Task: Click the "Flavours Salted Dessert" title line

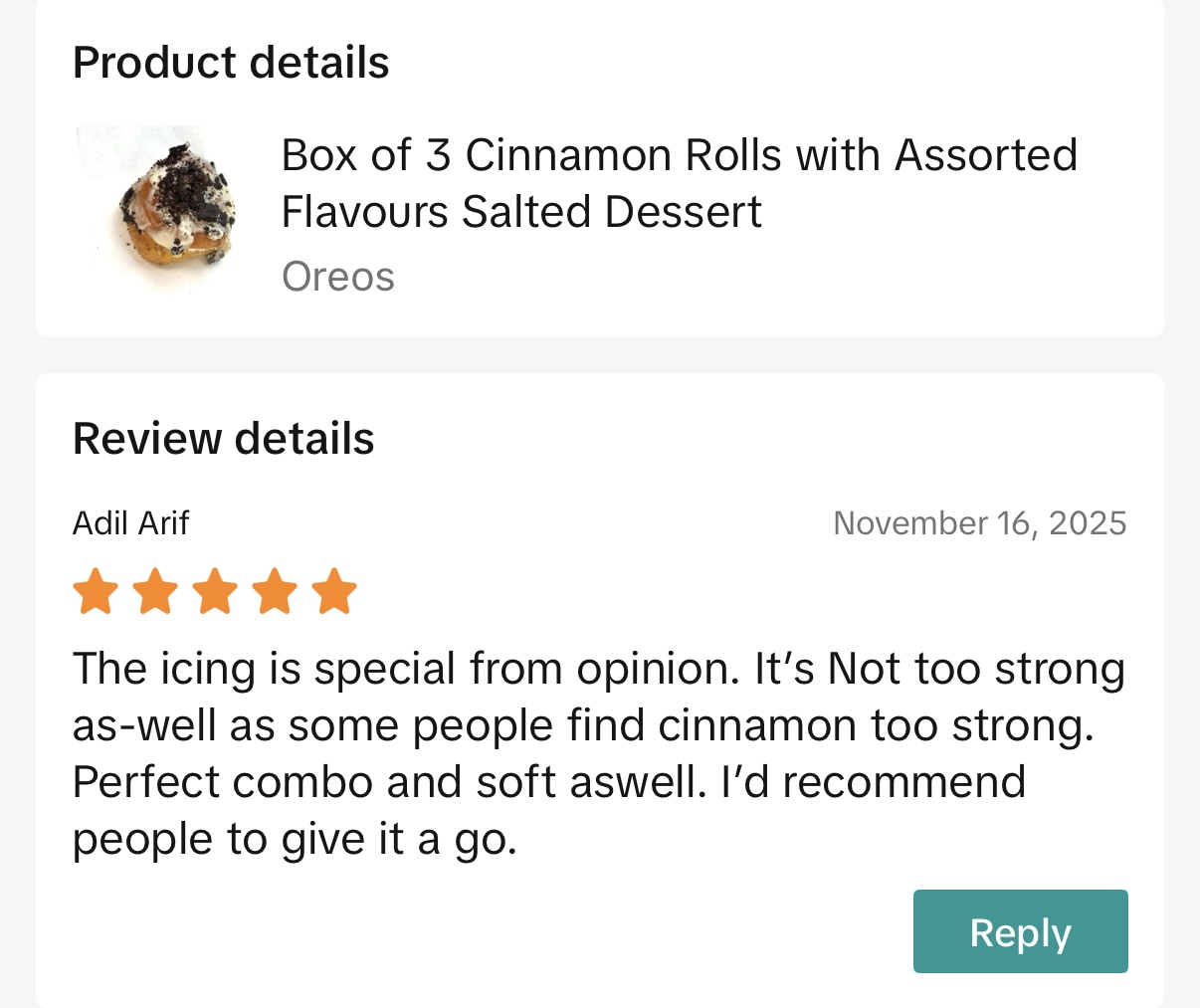Action: [521, 212]
